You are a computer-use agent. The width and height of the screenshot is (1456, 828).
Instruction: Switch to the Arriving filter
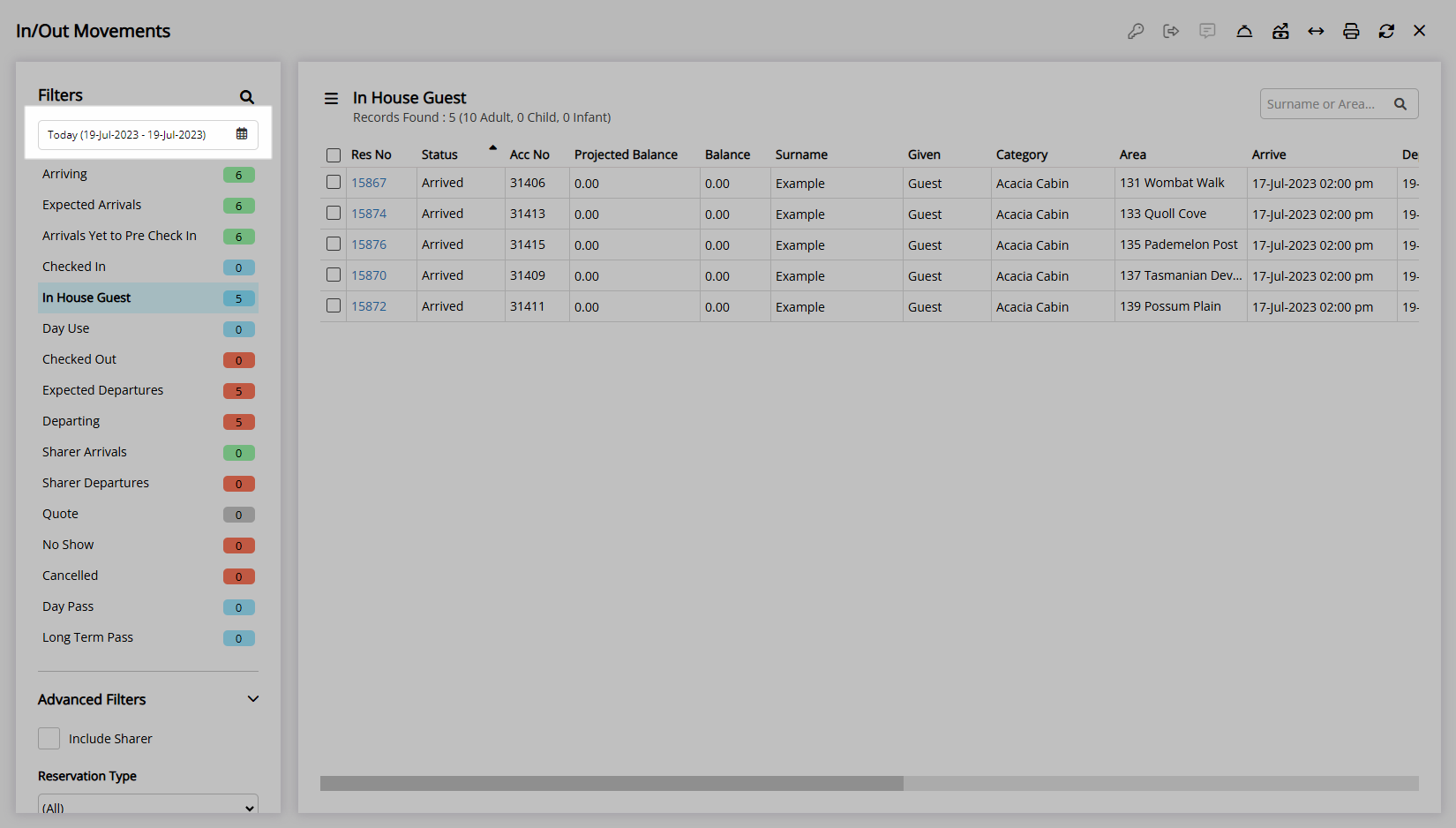pos(65,174)
